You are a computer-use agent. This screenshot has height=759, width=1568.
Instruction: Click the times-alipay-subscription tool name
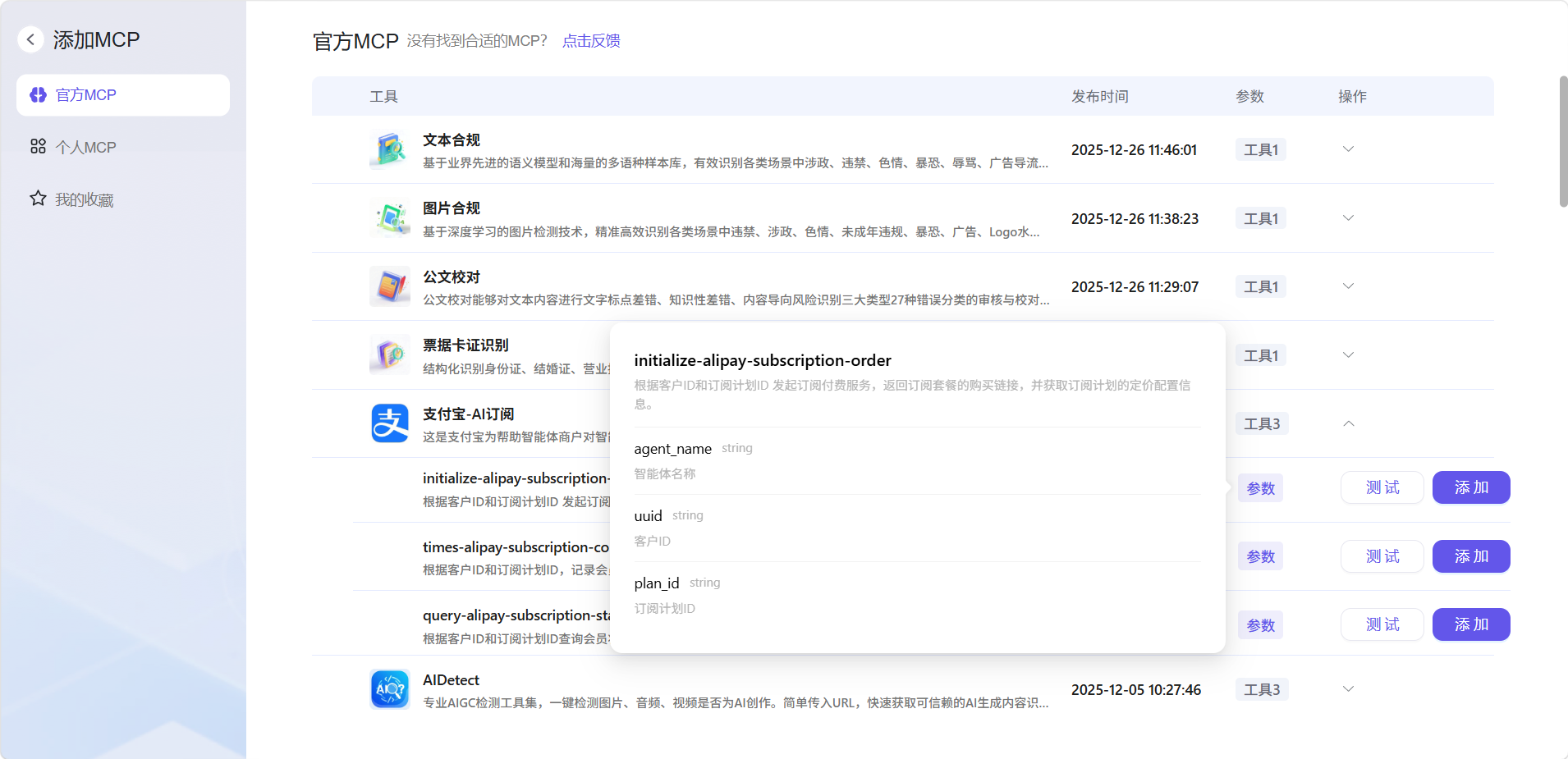click(x=516, y=547)
